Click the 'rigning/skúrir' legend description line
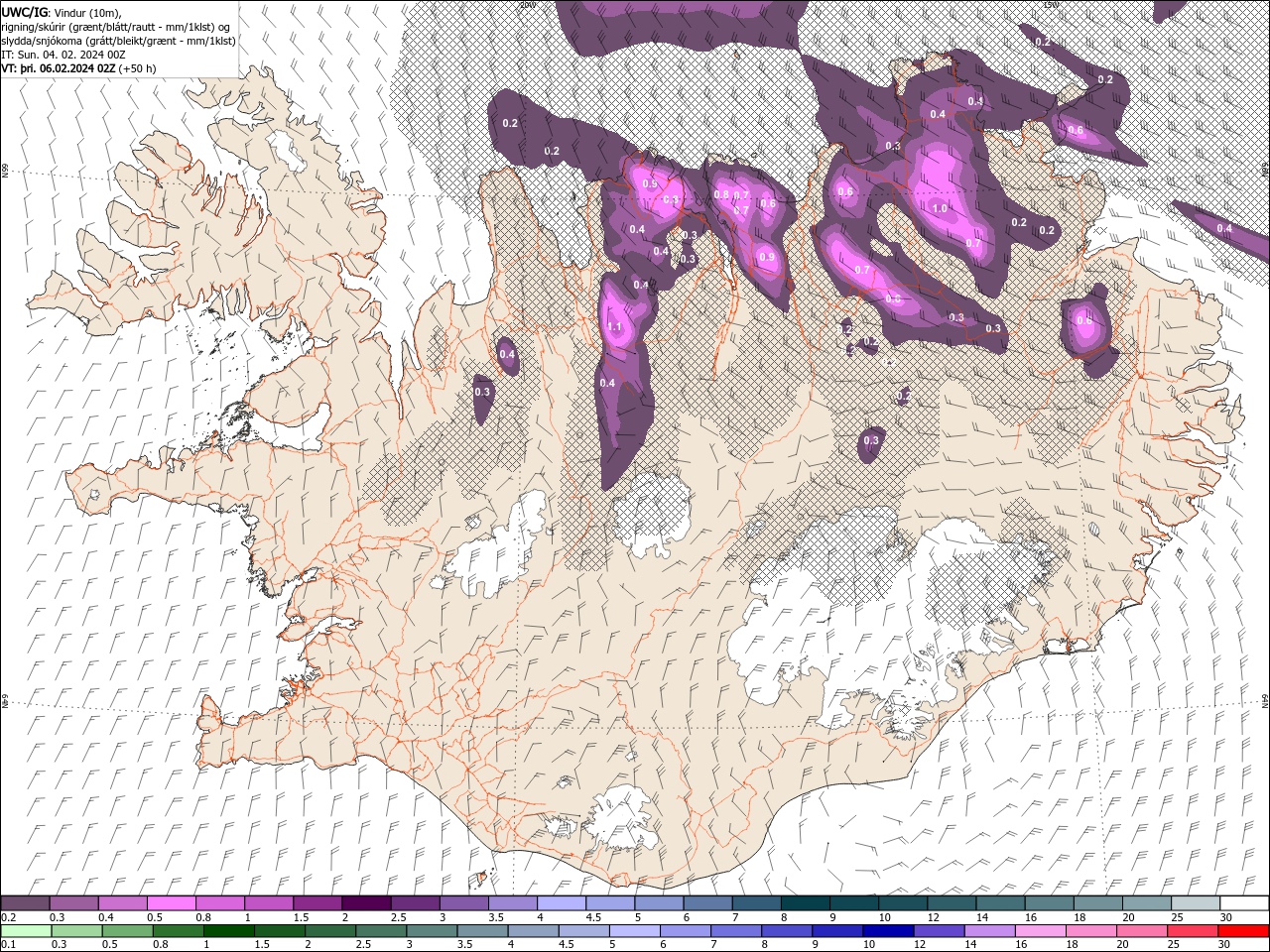 [x=116, y=27]
